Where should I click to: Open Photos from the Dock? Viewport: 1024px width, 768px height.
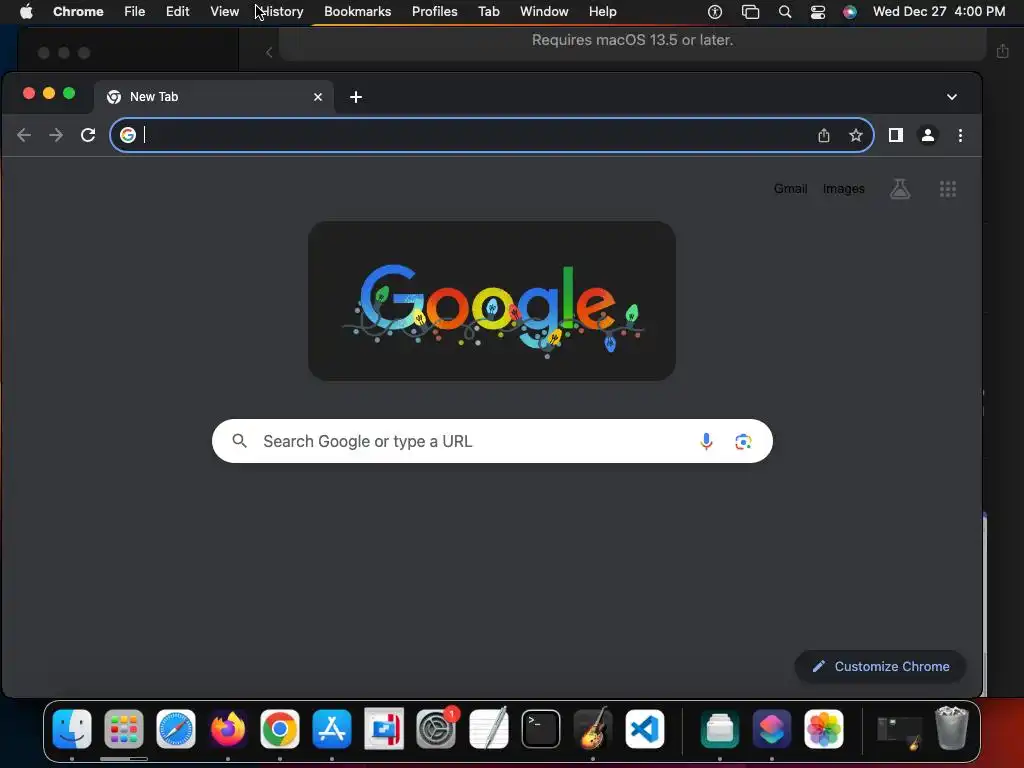click(x=824, y=729)
